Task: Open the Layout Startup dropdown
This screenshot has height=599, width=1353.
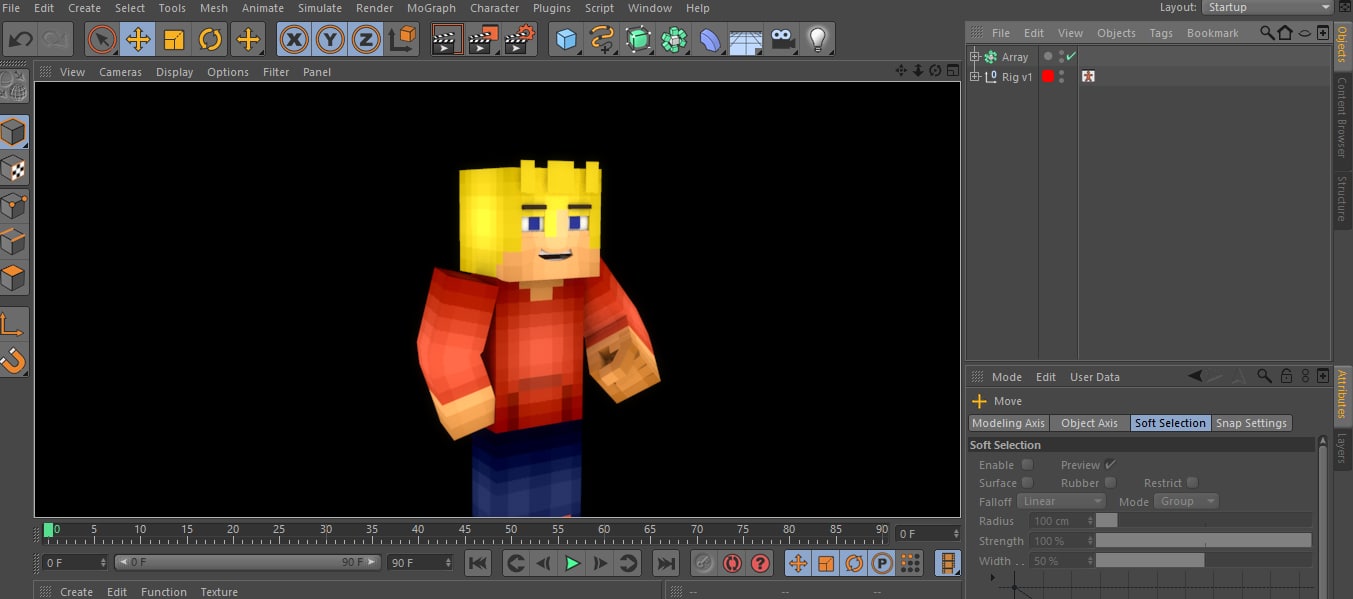Action: pyautogui.click(x=1267, y=7)
